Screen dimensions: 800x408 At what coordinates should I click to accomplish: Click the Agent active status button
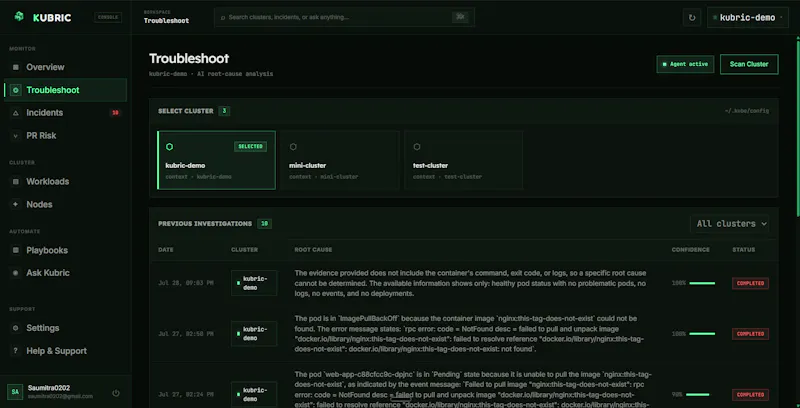[685, 64]
